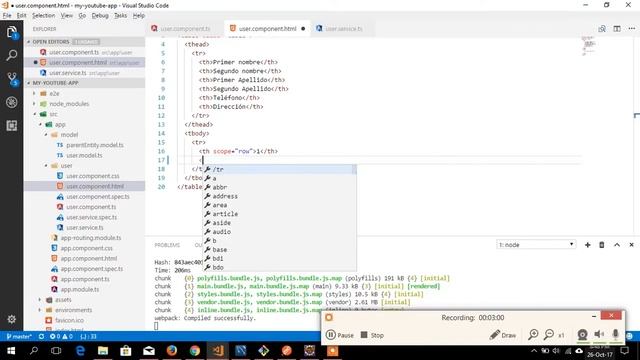Open Windows Start menu
The image size is (640, 360).
click(11, 351)
